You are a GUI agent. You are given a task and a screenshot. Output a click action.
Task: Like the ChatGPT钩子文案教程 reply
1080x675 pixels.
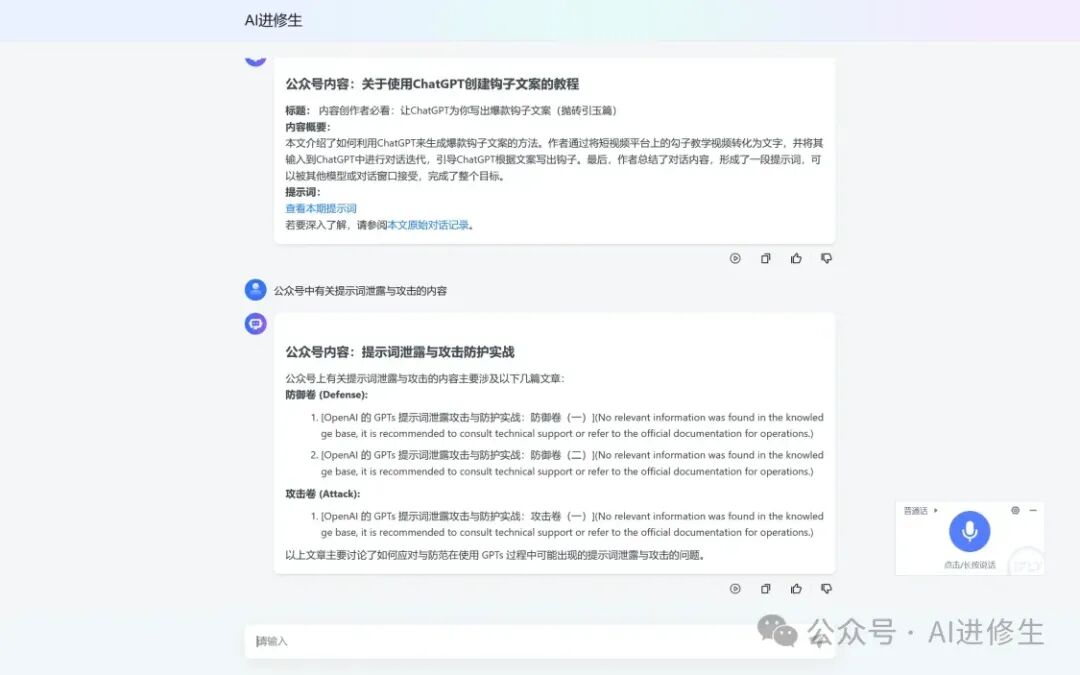tap(796, 258)
